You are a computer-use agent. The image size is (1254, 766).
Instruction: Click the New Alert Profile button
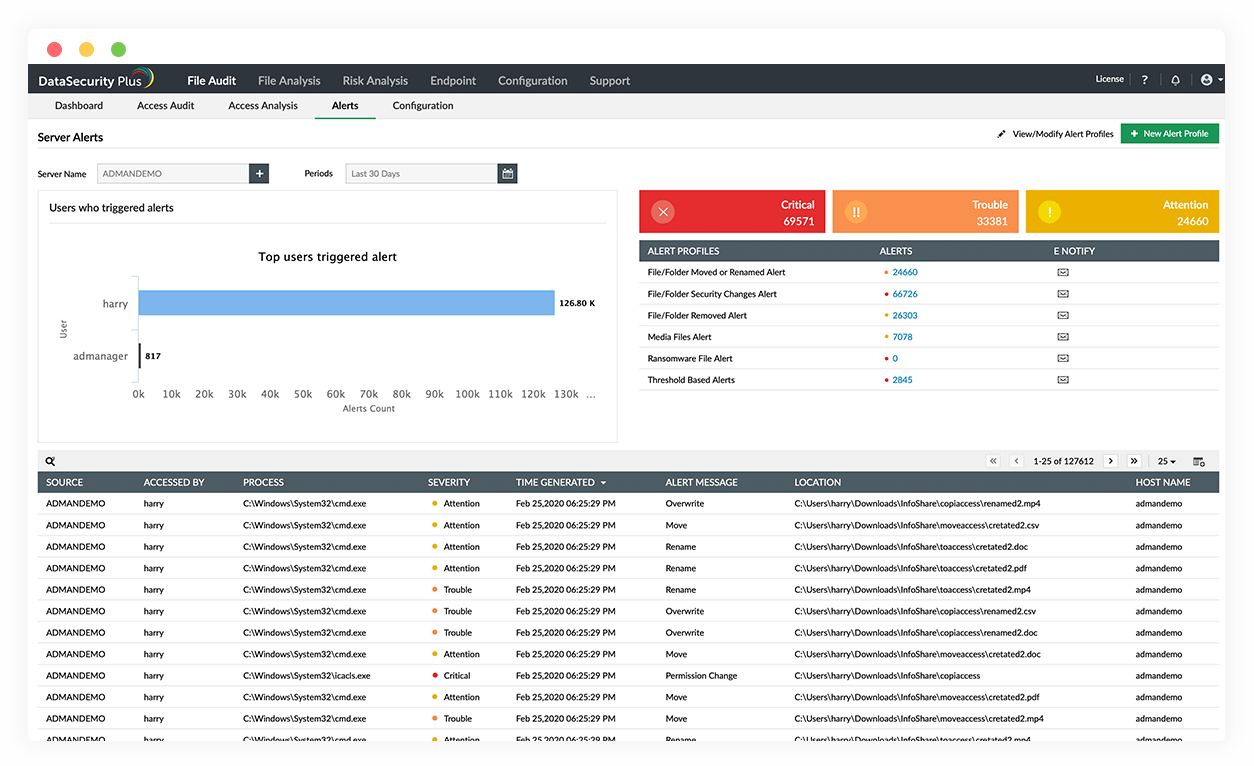pyautogui.click(x=1170, y=134)
